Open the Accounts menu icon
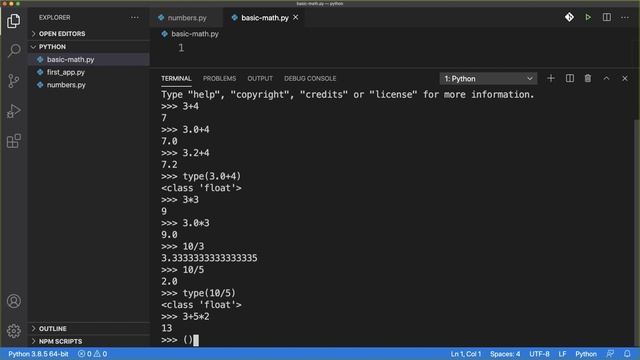This screenshot has width=640, height=360. point(13,301)
